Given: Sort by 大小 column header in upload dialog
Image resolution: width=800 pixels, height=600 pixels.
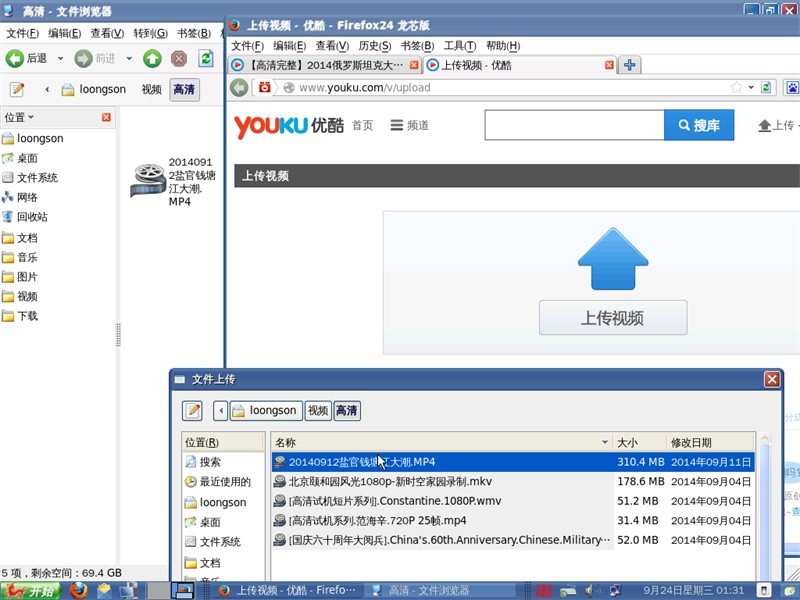Looking at the screenshot, I should (x=640, y=442).
